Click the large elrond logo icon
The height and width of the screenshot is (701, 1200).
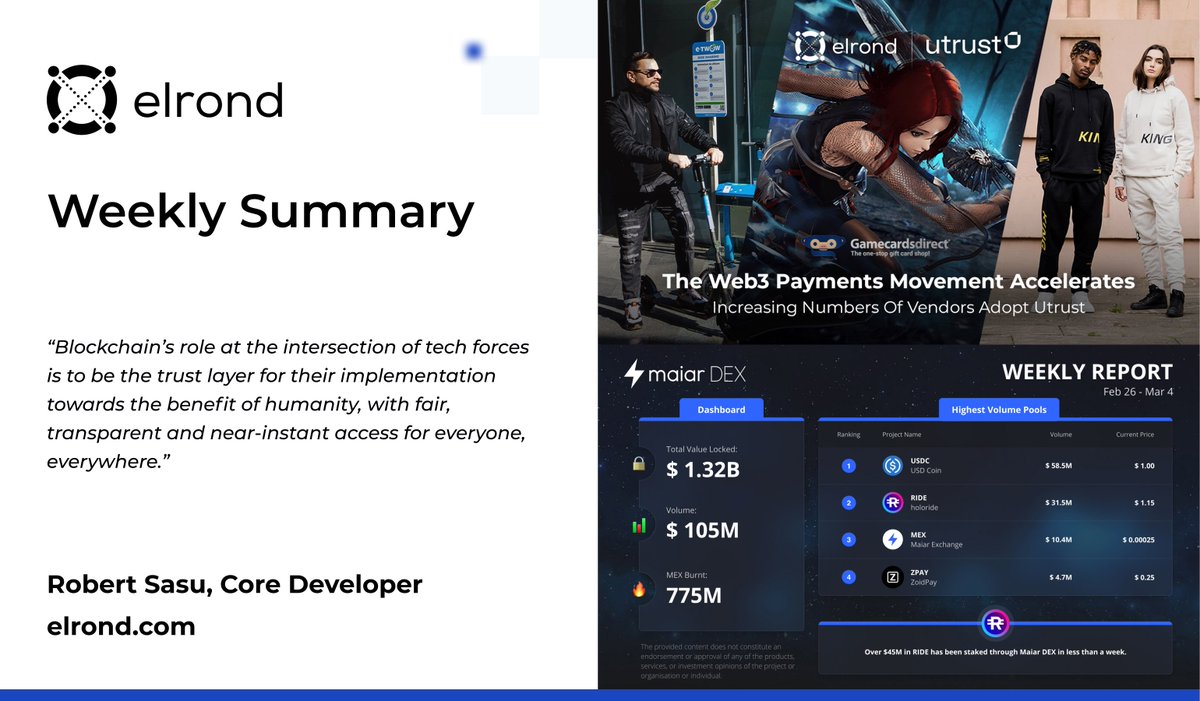(x=82, y=100)
